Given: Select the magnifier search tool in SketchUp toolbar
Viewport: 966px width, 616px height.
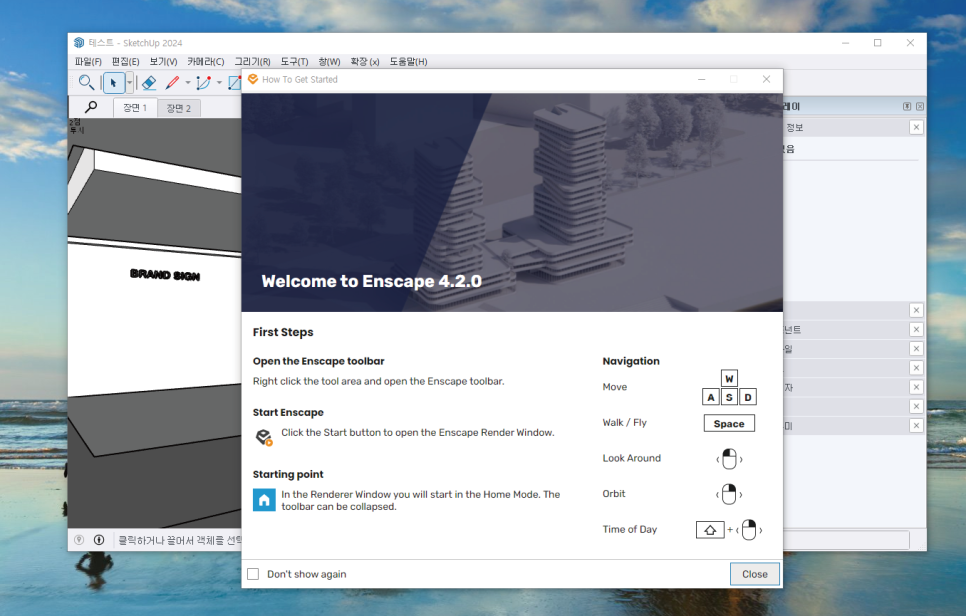Looking at the screenshot, I should pos(86,82).
